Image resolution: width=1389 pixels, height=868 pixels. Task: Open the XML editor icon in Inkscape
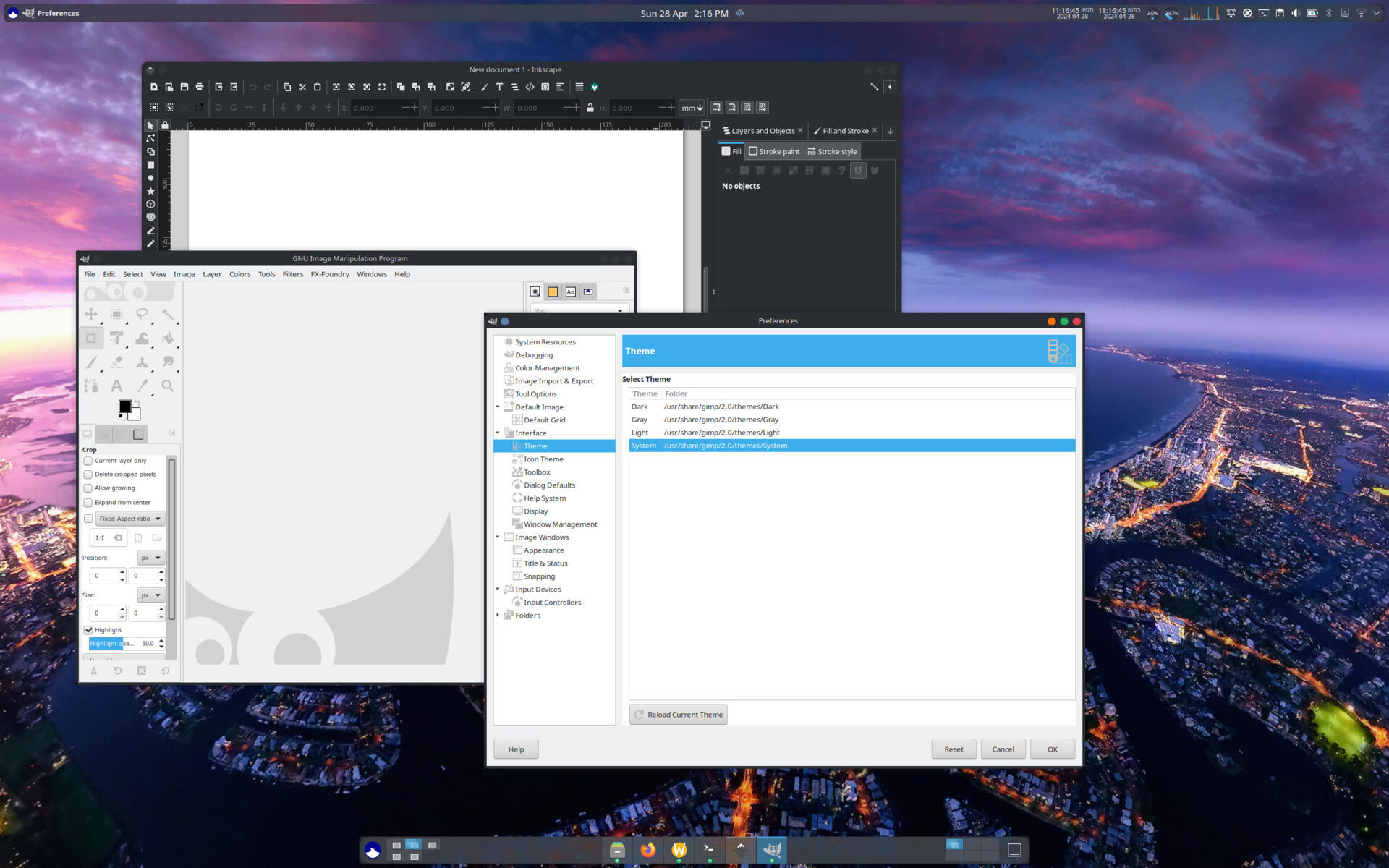(x=530, y=87)
